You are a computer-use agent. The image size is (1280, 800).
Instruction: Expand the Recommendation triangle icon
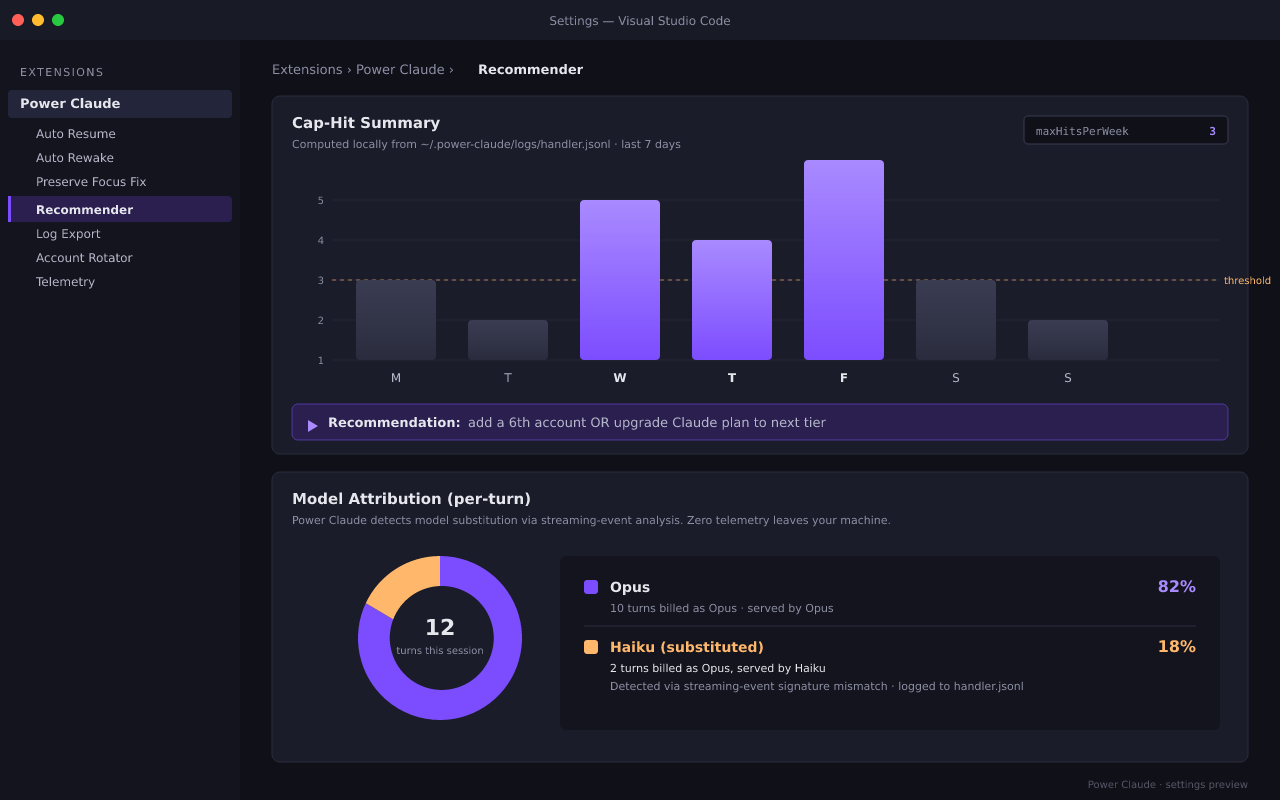[x=313, y=425]
